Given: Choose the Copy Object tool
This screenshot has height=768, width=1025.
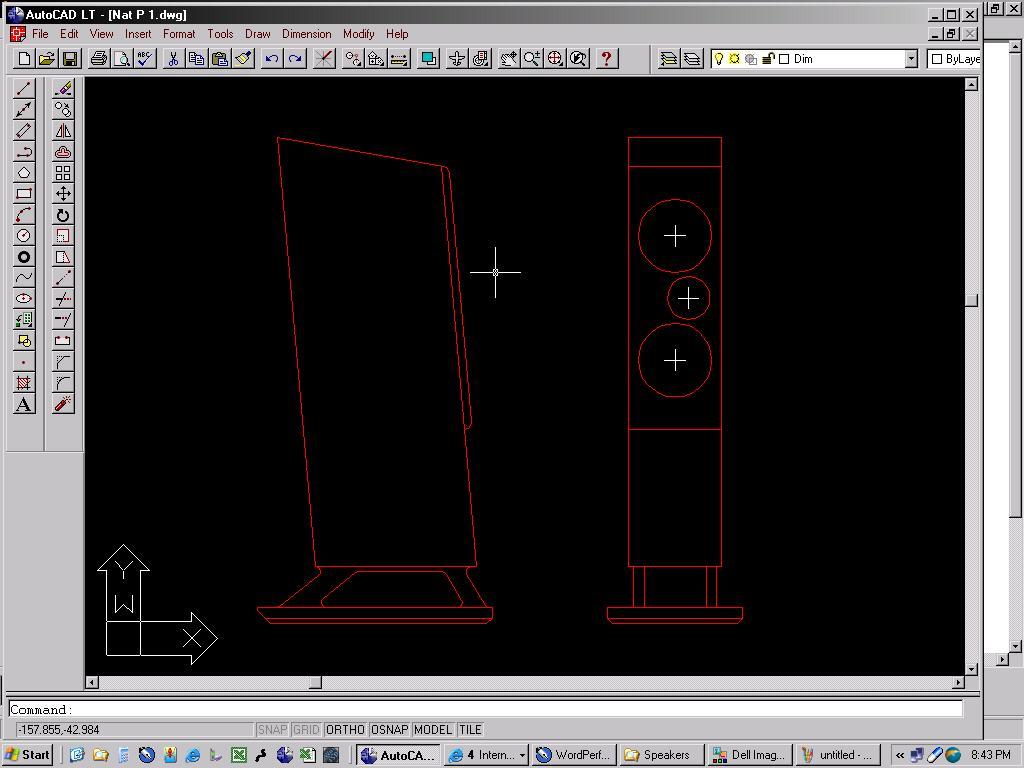Looking at the screenshot, I should click(63, 109).
